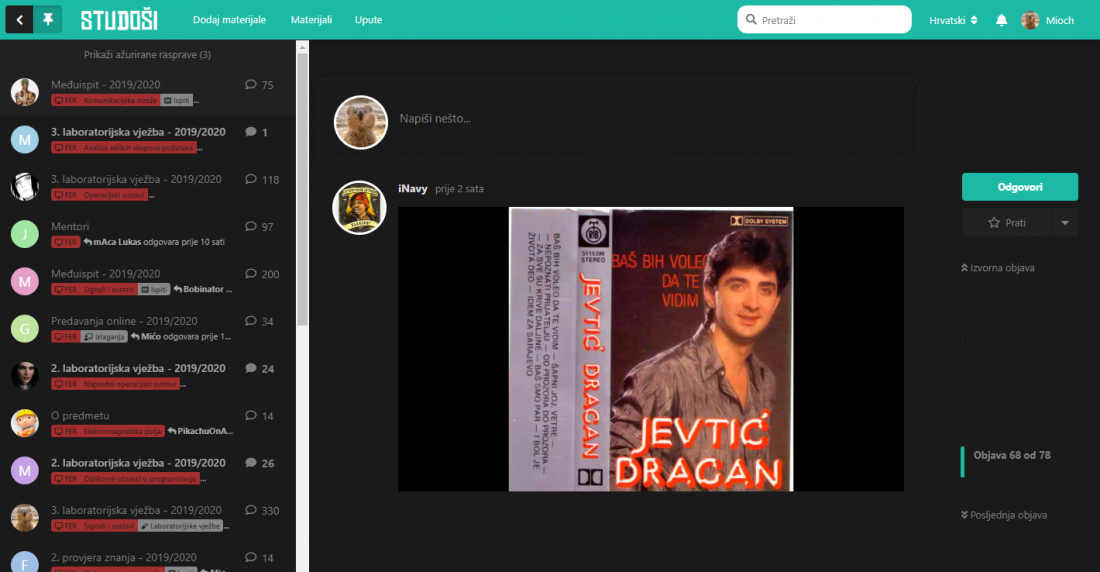
Task: Click filled comment icon next to 26
Action: [250, 463]
